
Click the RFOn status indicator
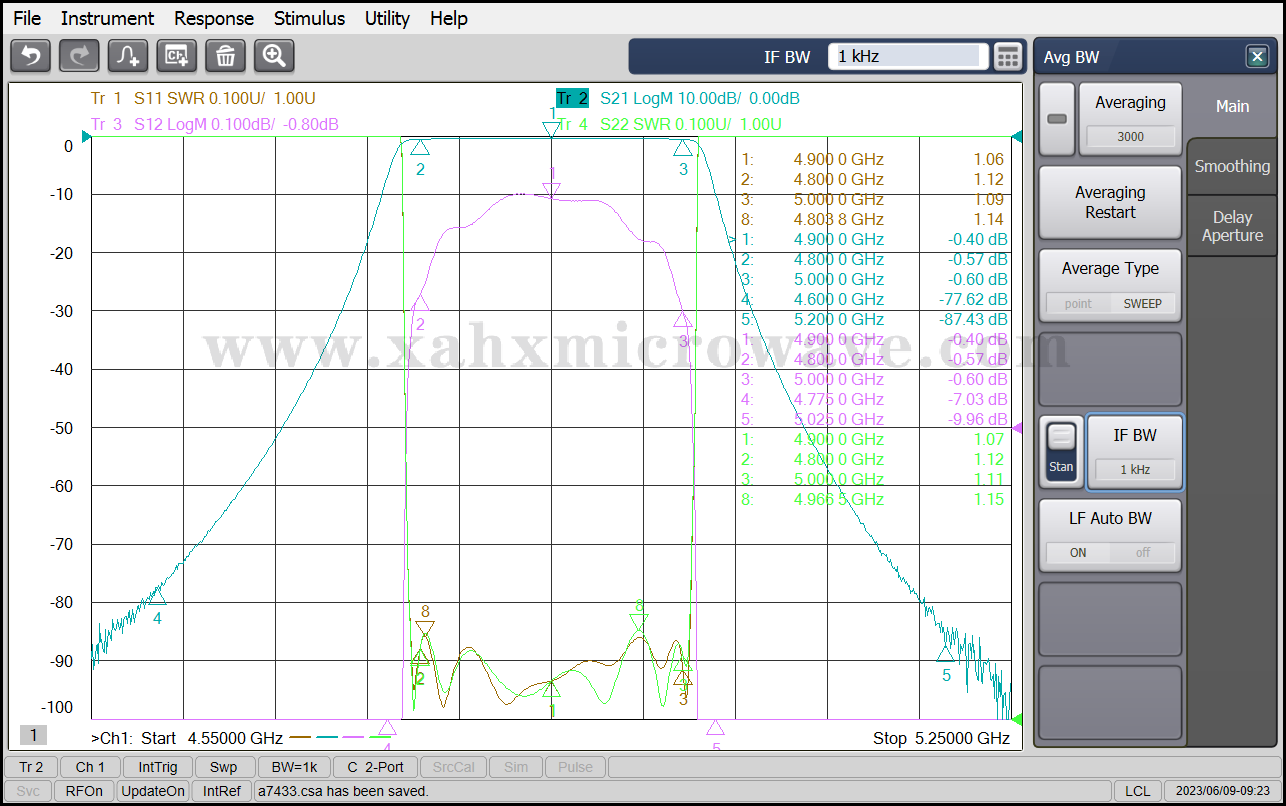pos(84,791)
